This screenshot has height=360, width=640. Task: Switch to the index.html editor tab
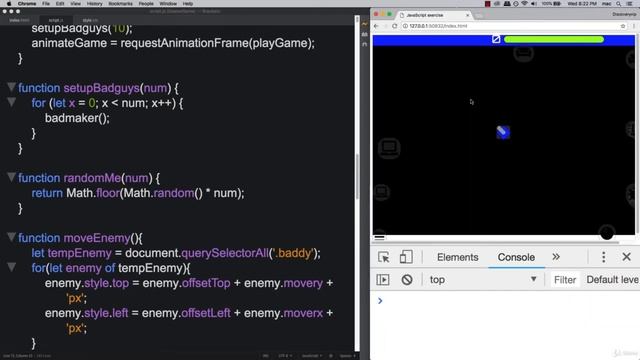coord(19,20)
